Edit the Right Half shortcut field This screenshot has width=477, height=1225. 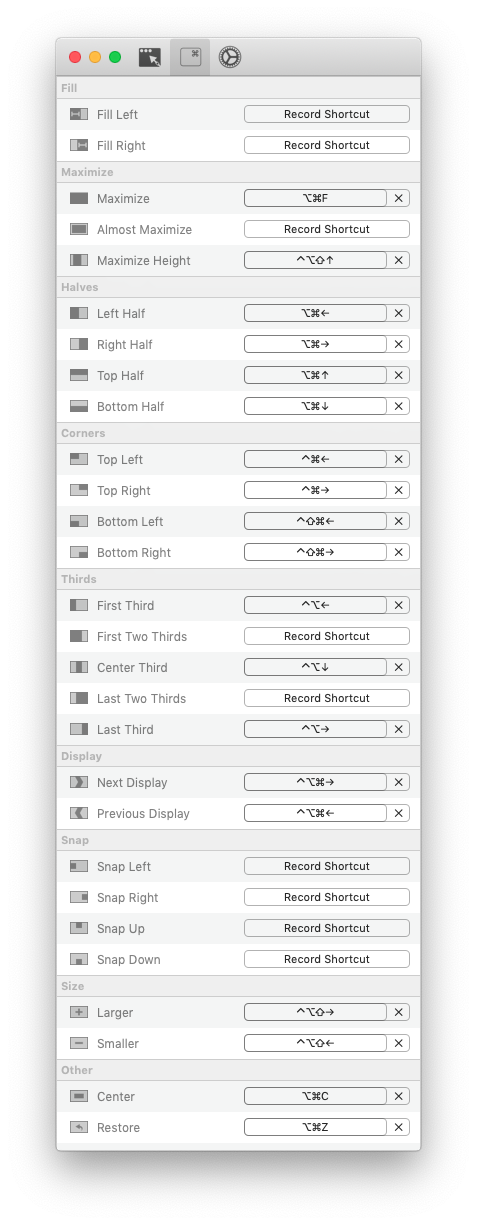[315, 344]
